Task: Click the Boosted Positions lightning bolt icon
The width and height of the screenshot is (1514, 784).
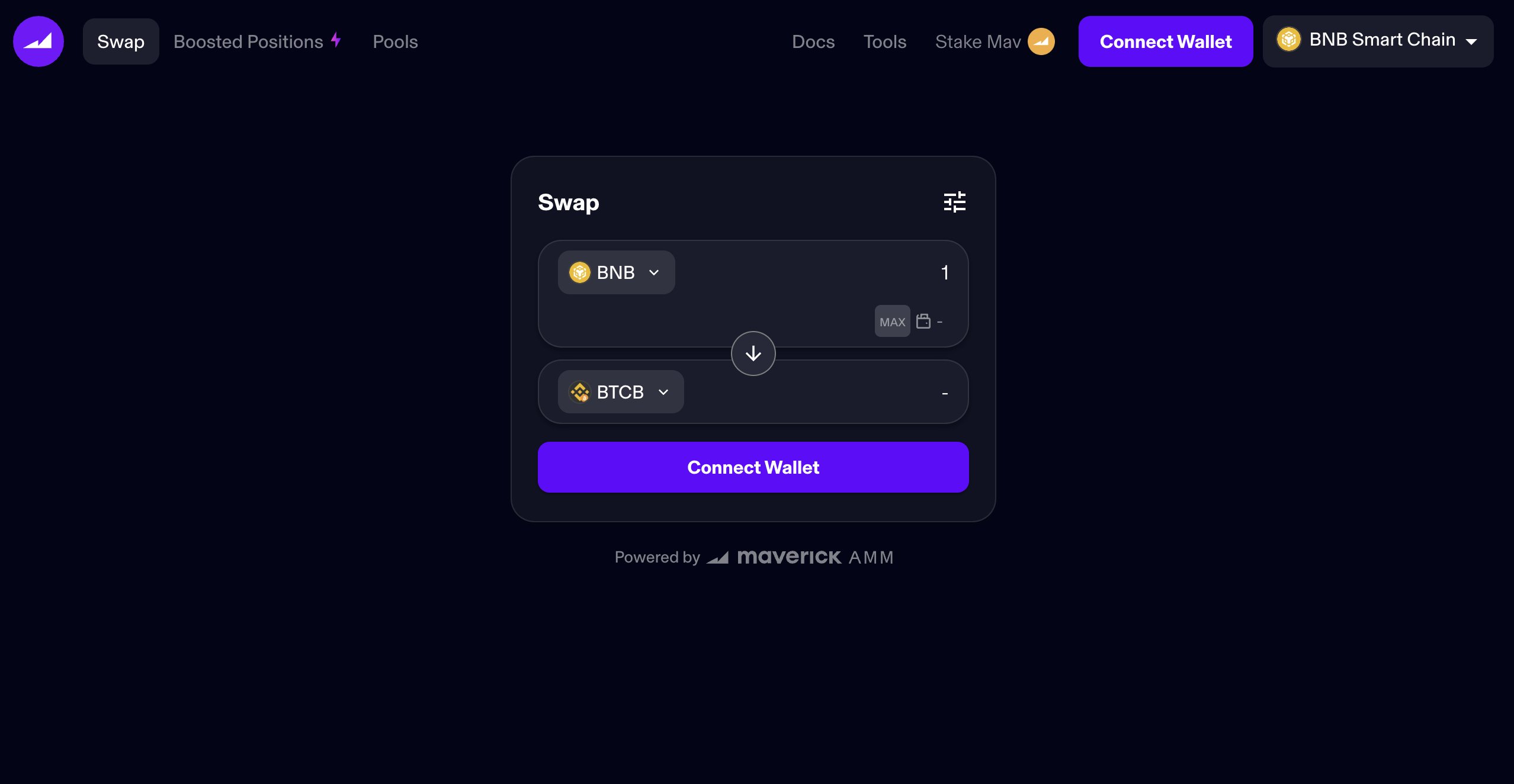Action: point(336,40)
